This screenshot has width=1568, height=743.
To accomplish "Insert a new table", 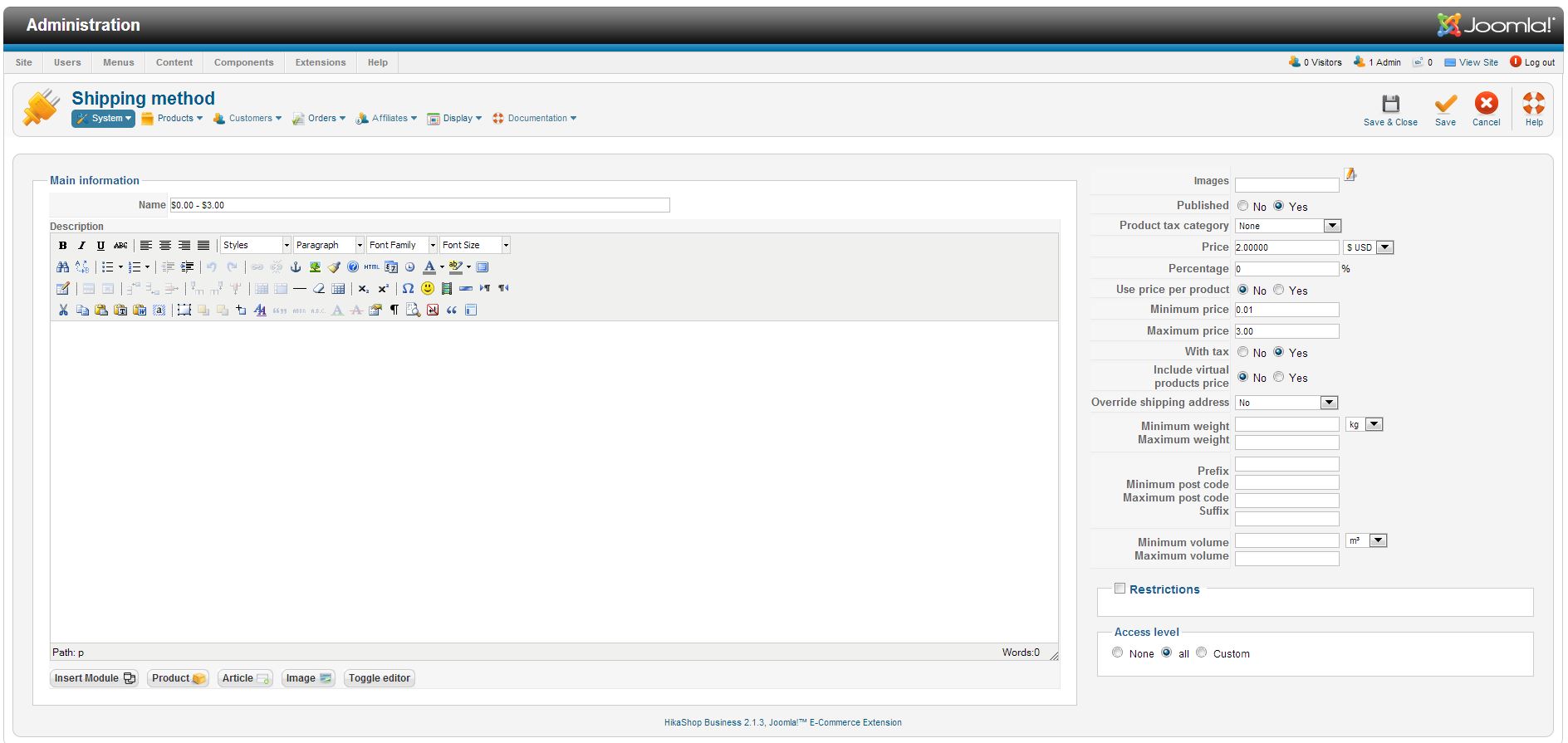I will [x=62, y=288].
